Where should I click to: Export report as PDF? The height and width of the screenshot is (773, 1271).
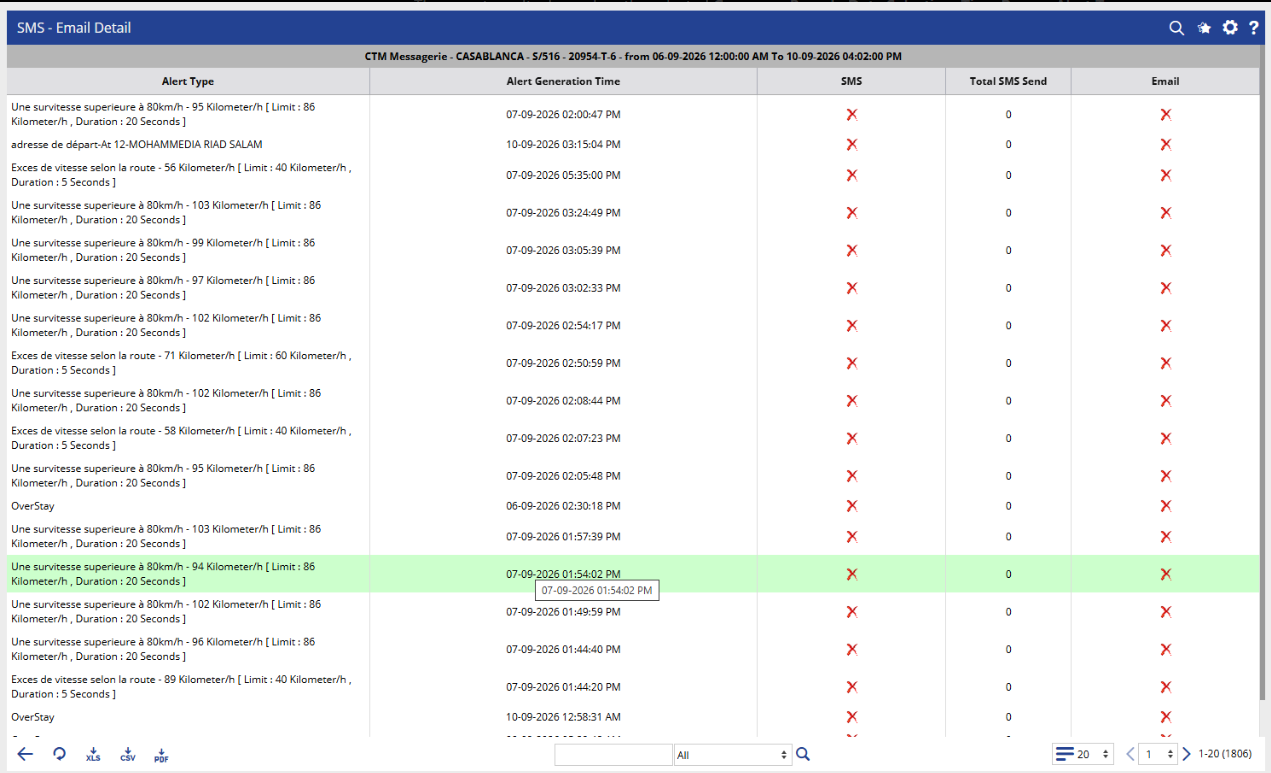pos(161,755)
